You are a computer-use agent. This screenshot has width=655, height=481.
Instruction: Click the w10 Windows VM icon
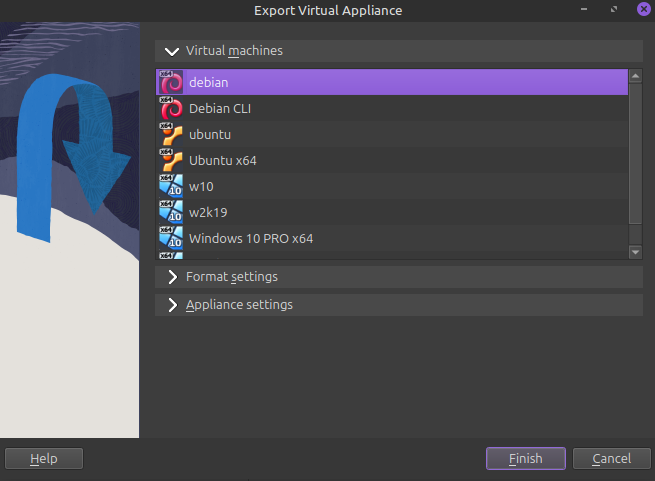coord(171,186)
